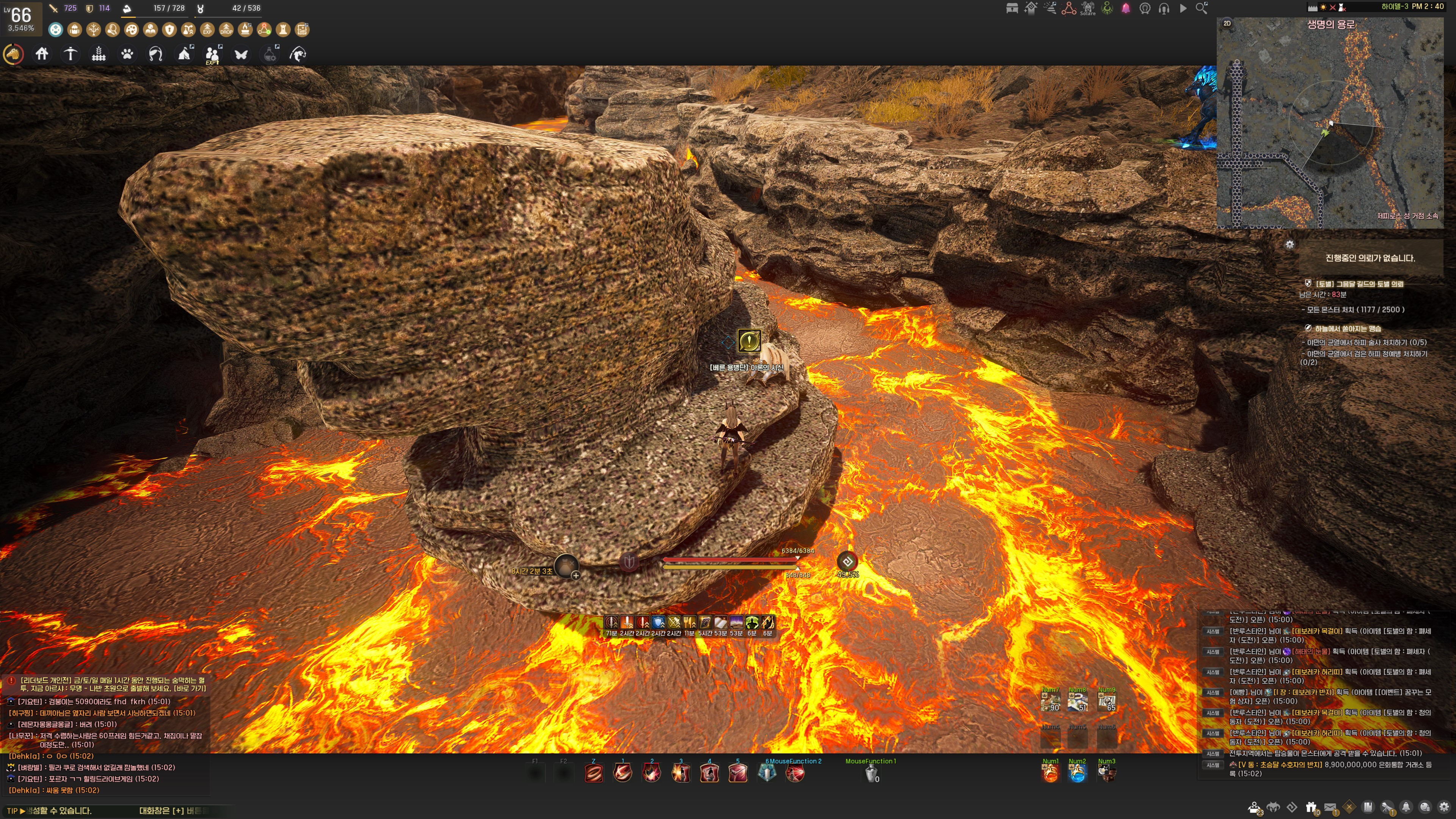
Task: Open the mail envelope icon
Action: 1329,807
